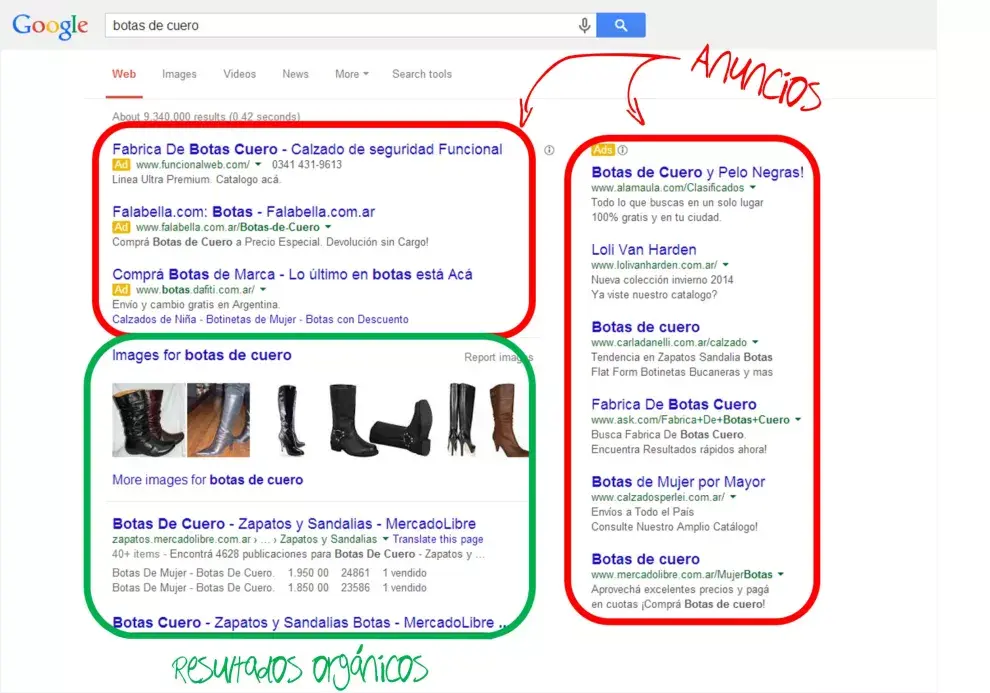Click the phone number '0341 431-9613'
This screenshot has width=990, height=693.
(307, 165)
